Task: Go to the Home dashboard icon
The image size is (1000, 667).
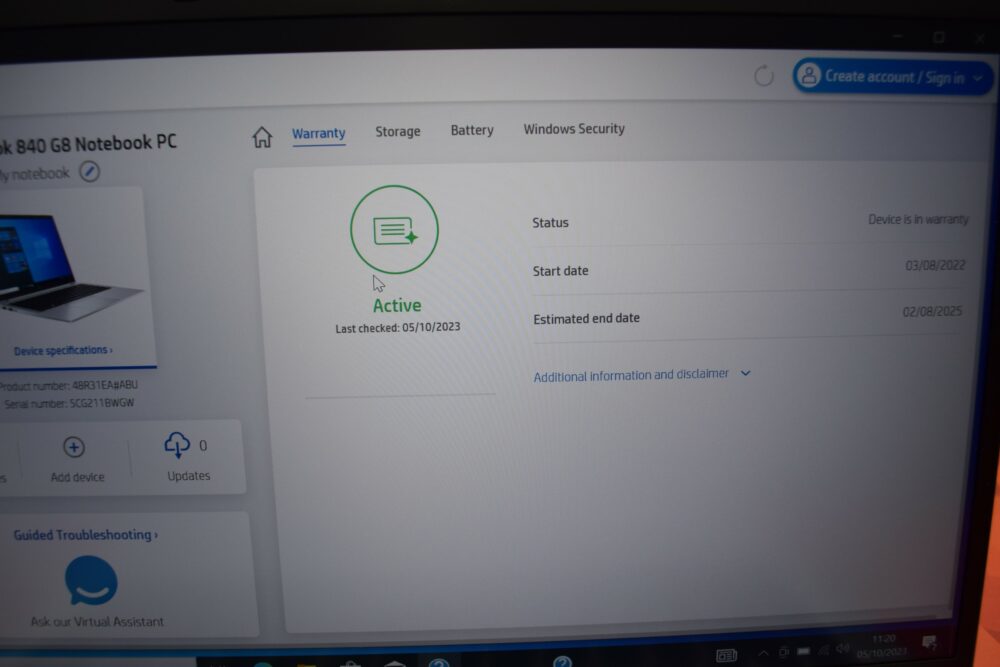Action: (x=261, y=136)
